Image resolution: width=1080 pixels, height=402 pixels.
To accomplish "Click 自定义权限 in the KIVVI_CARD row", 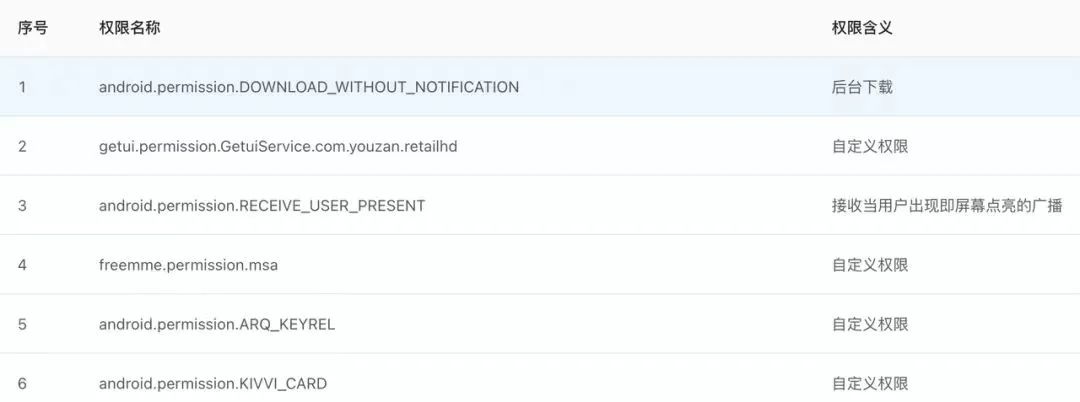I will click(870, 383).
